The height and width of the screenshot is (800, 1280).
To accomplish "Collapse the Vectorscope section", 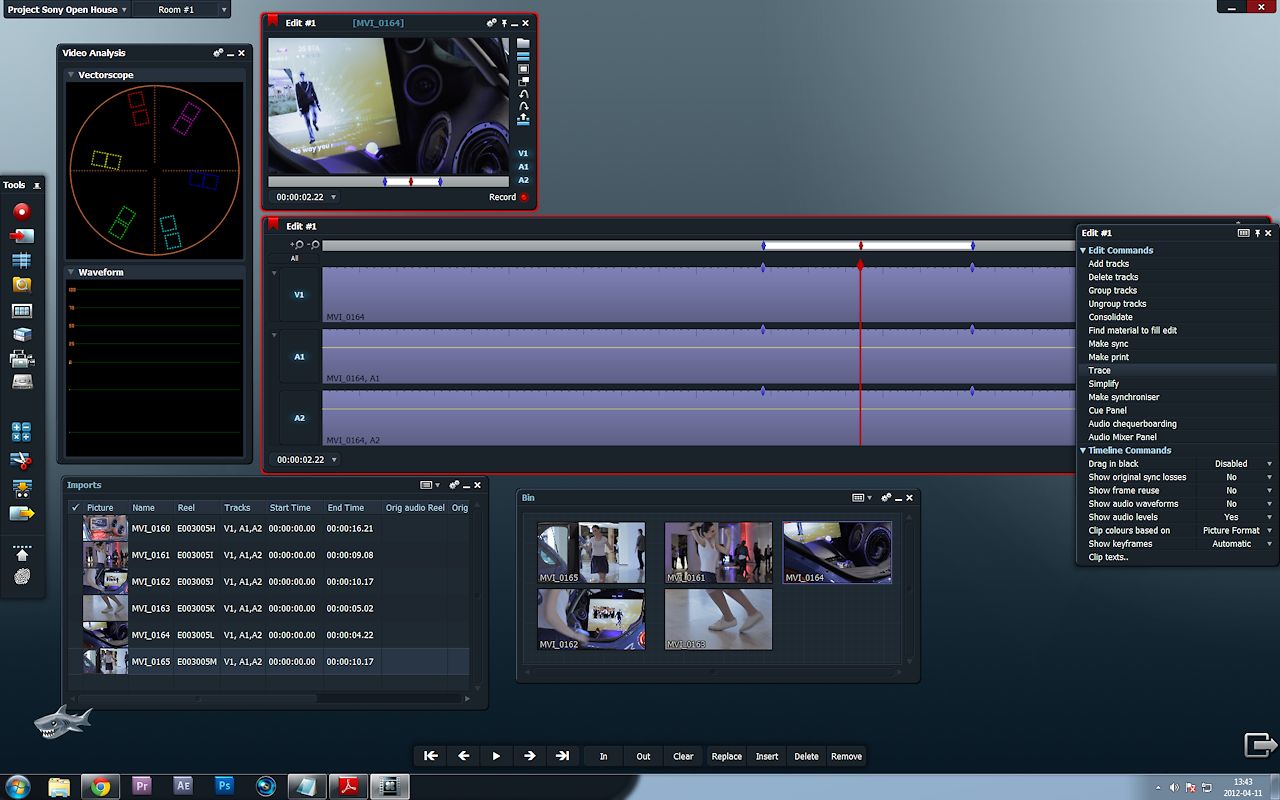I will click(x=71, y=75).
